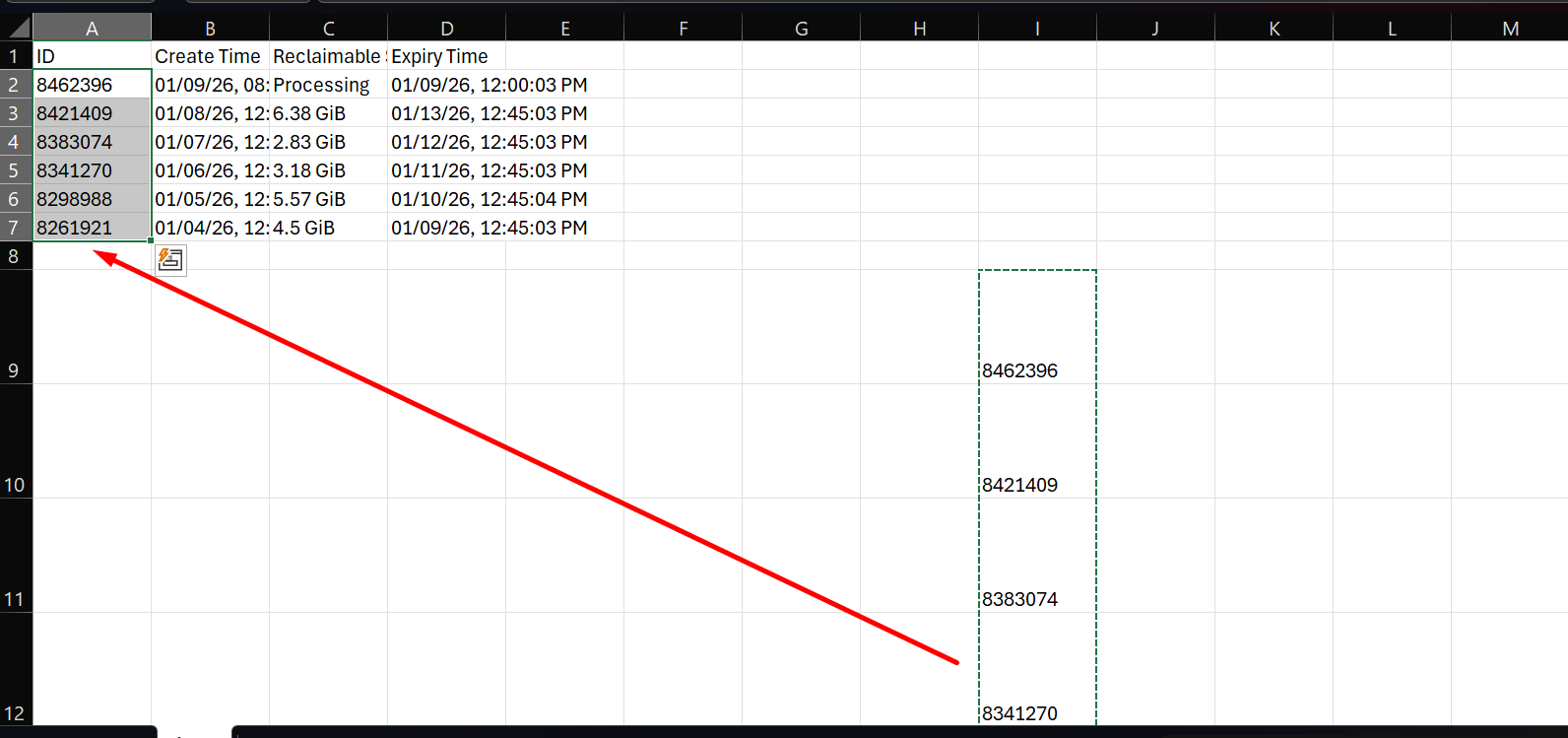Select column M header
Screen dimensions: 1568x738
pos(1509,29)
